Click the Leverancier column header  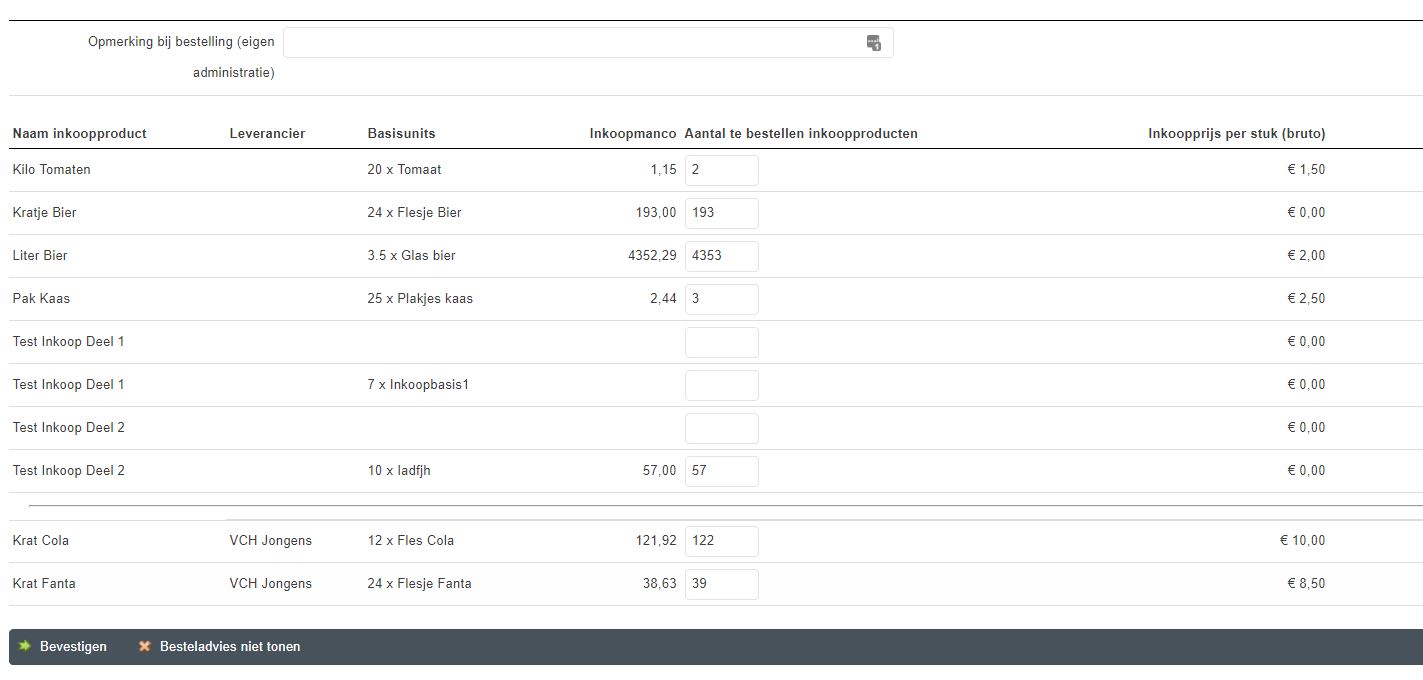tap(267, 134)
